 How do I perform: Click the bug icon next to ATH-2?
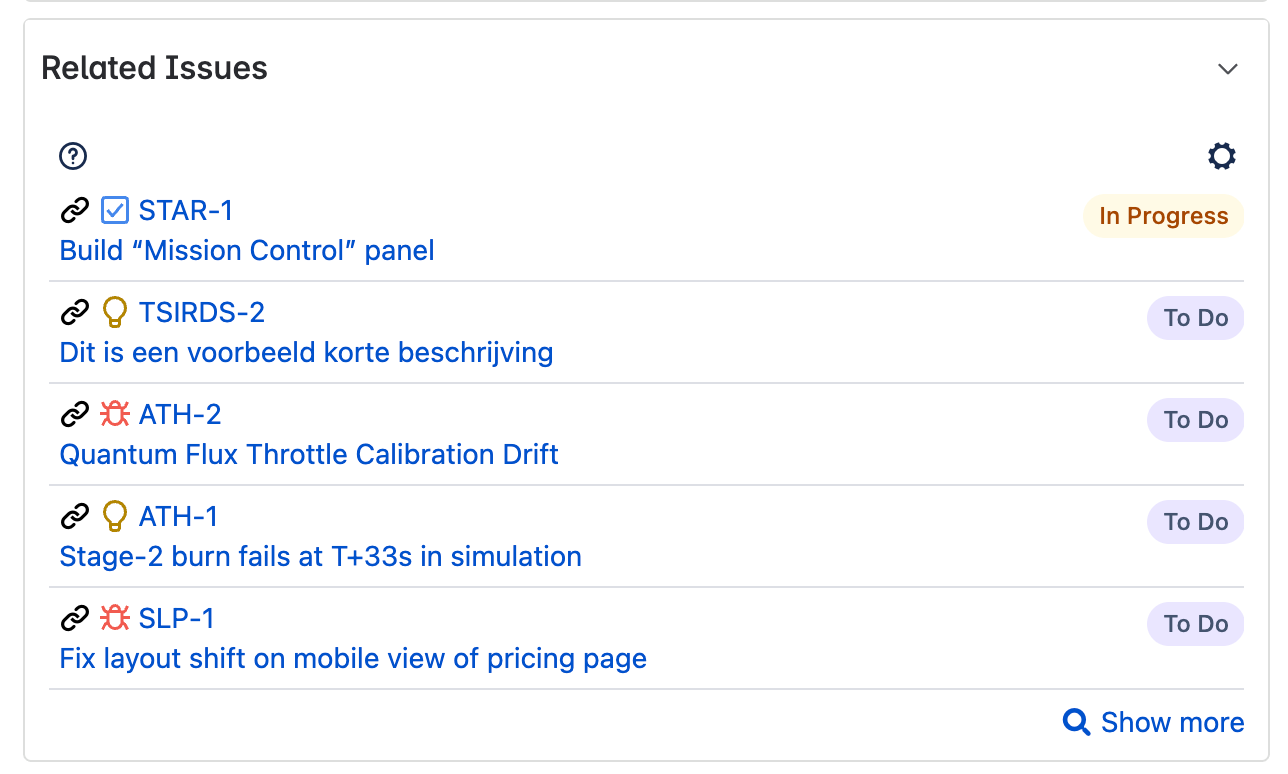(x=115, y=415)
